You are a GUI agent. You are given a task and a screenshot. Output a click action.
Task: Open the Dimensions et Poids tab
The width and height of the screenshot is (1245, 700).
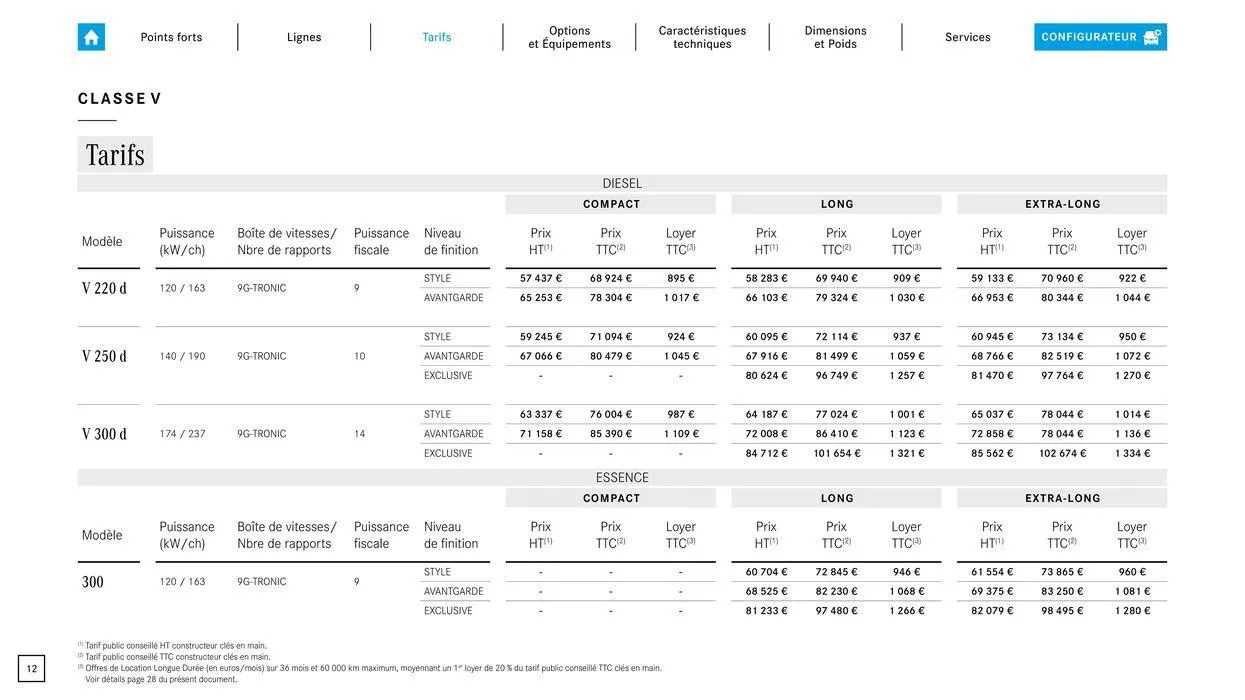tap(835, 37)
